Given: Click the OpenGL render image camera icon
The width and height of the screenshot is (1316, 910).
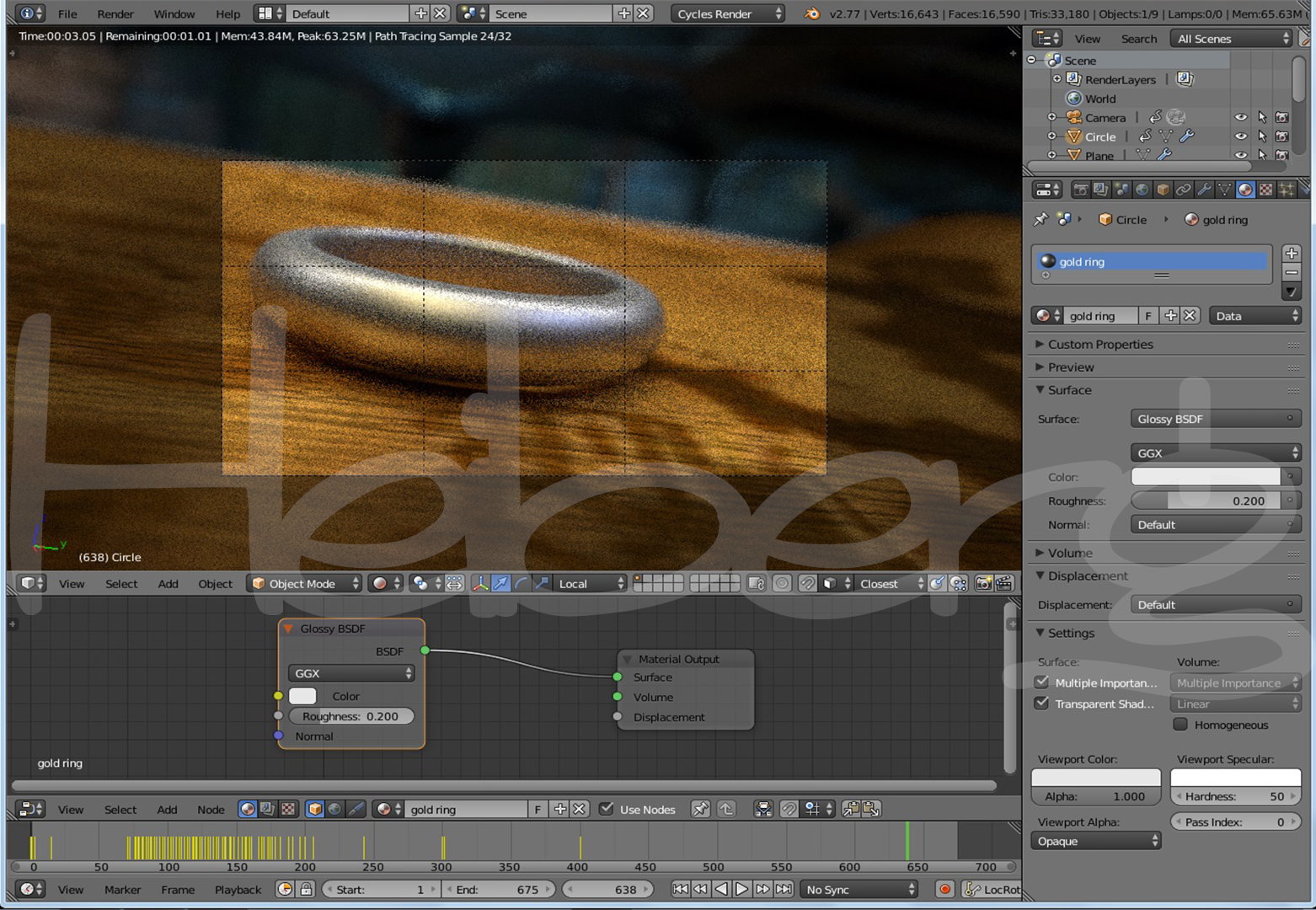Looking at the screenshot, I should (983, 583).
